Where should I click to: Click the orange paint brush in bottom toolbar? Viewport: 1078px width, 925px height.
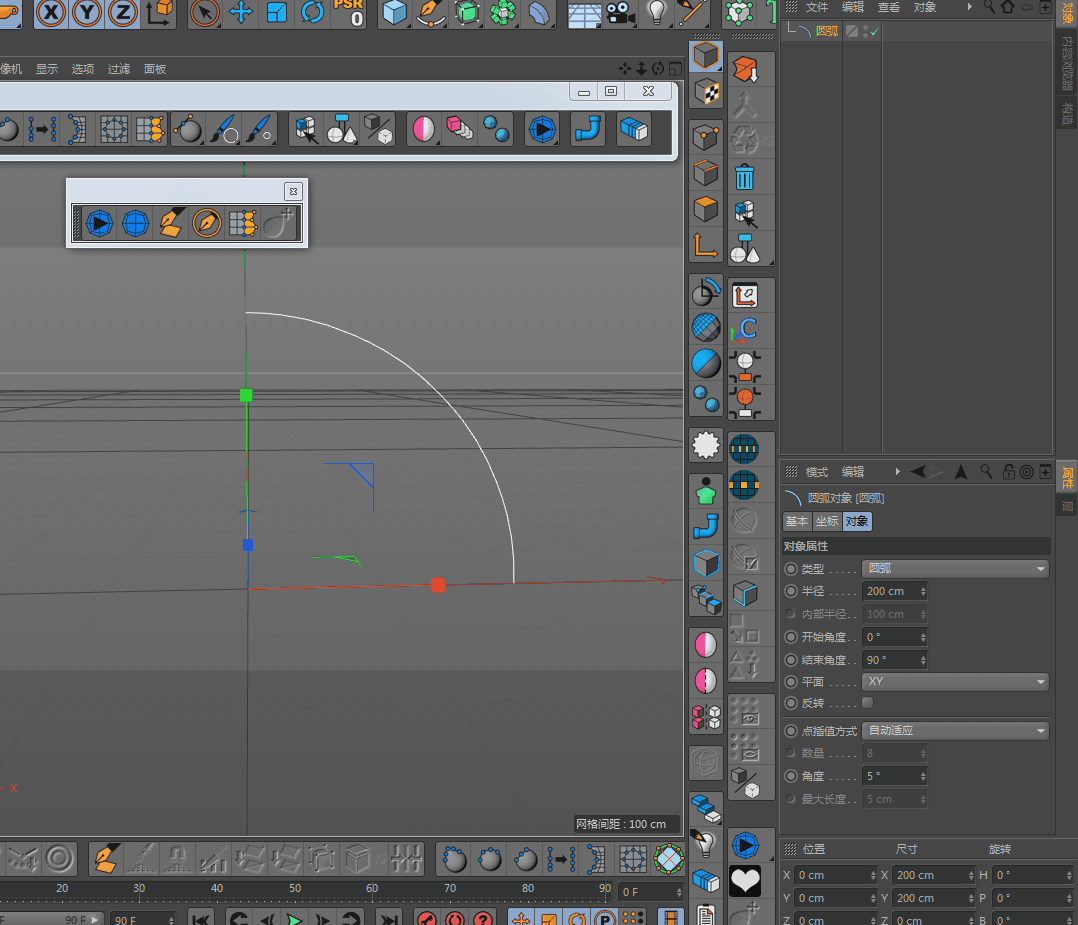click(106, 858)
